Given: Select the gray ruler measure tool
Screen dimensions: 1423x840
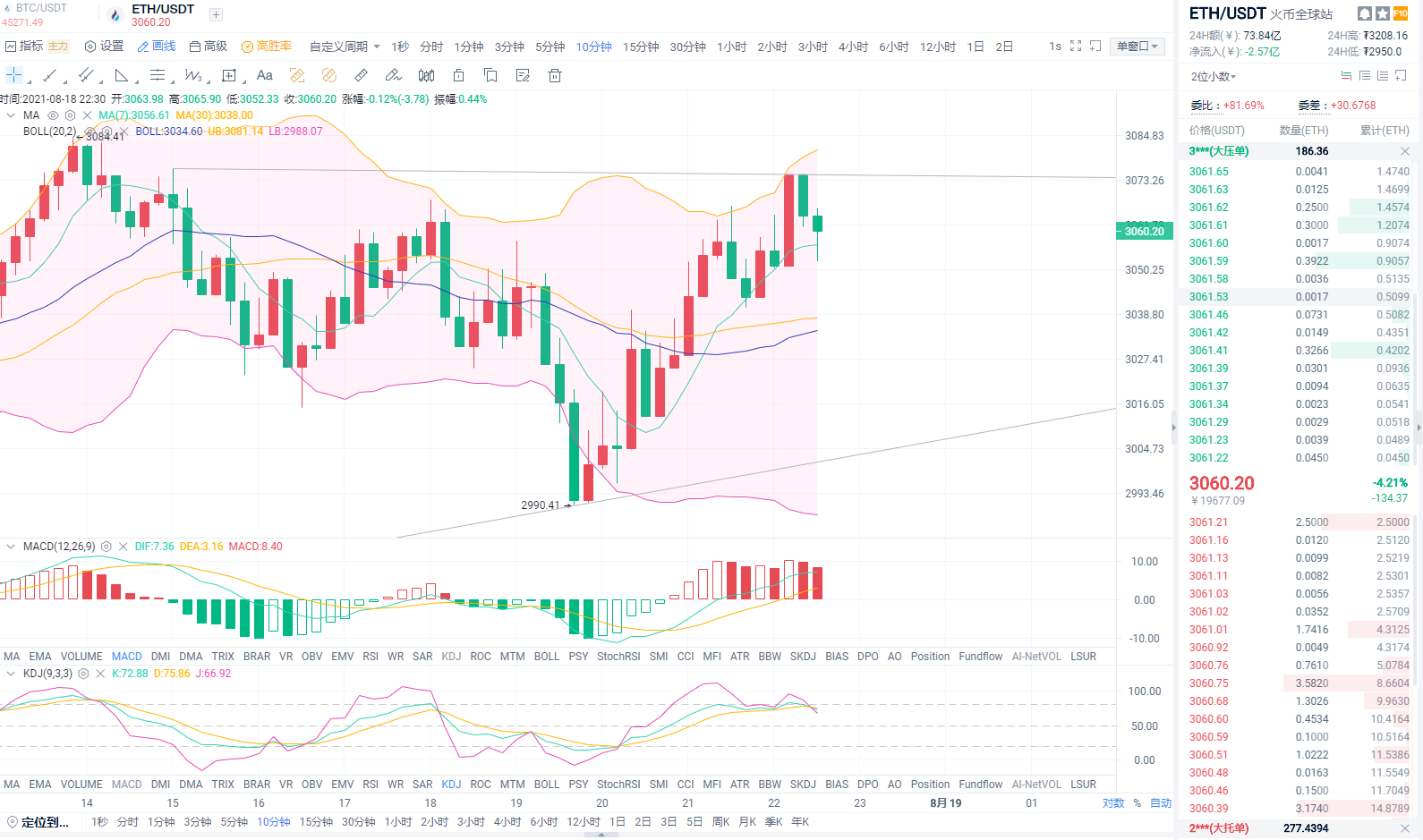Looking at the screenshot, I should (362, 75).
